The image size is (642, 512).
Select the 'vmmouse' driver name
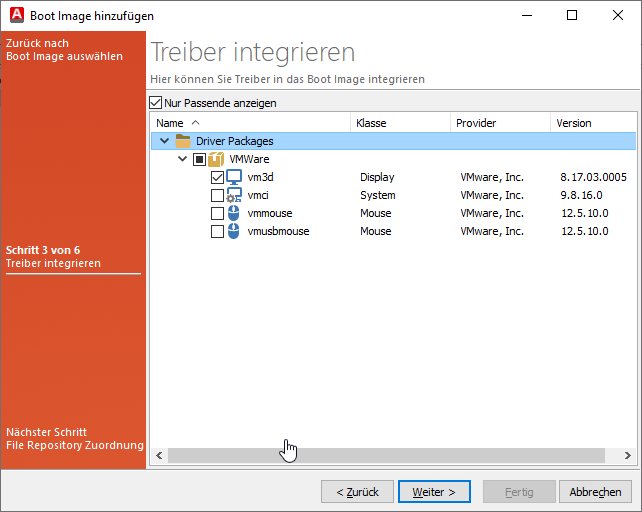[270, 213]
